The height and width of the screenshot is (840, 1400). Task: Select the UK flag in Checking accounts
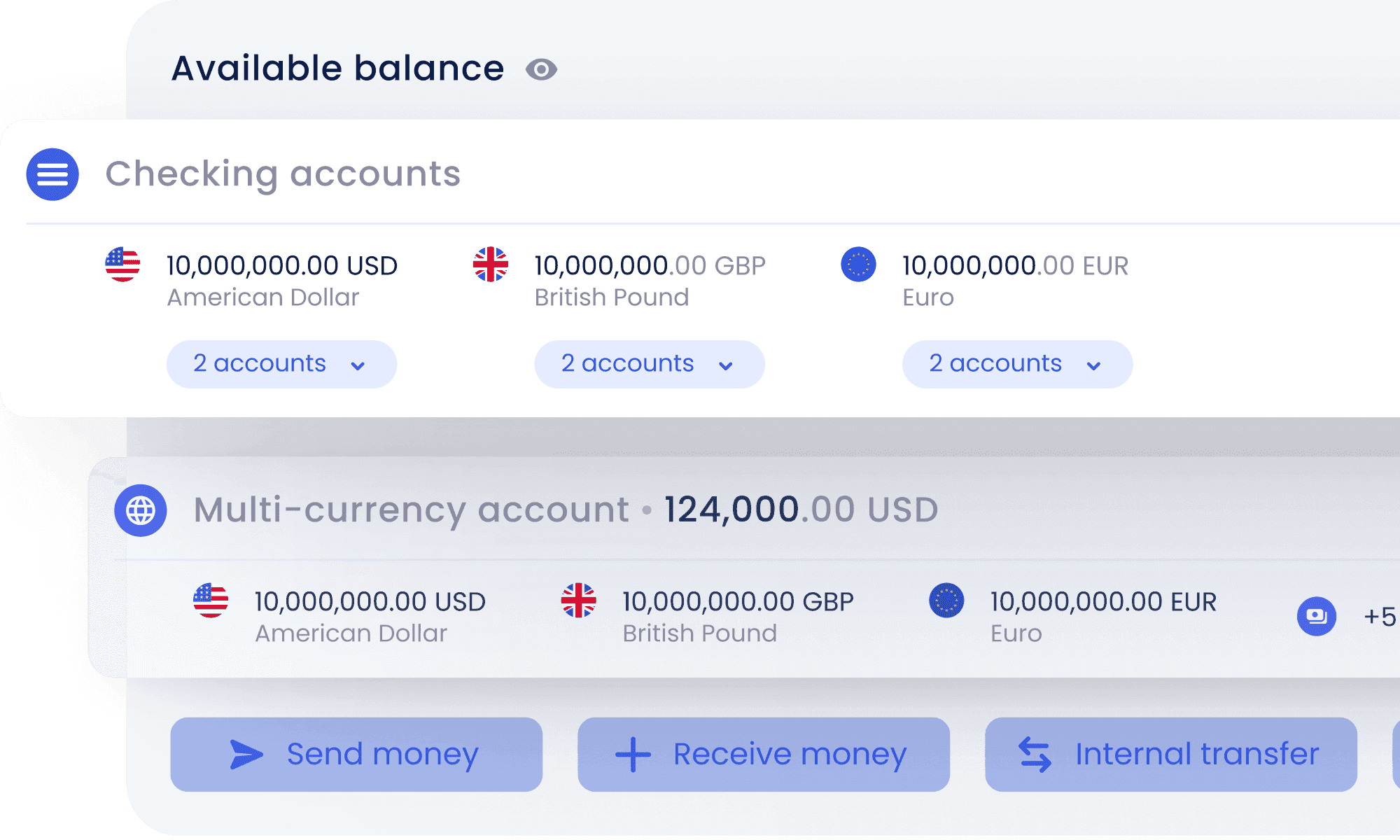point(491,265)
